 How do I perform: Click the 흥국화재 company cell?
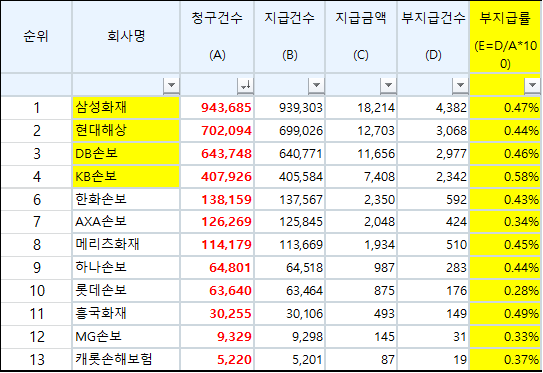point(126,313)
